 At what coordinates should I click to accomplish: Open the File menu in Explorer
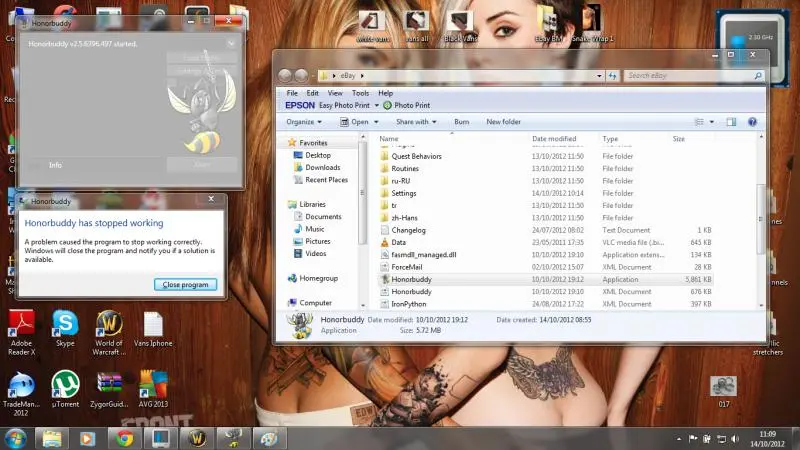pos(292,93)
